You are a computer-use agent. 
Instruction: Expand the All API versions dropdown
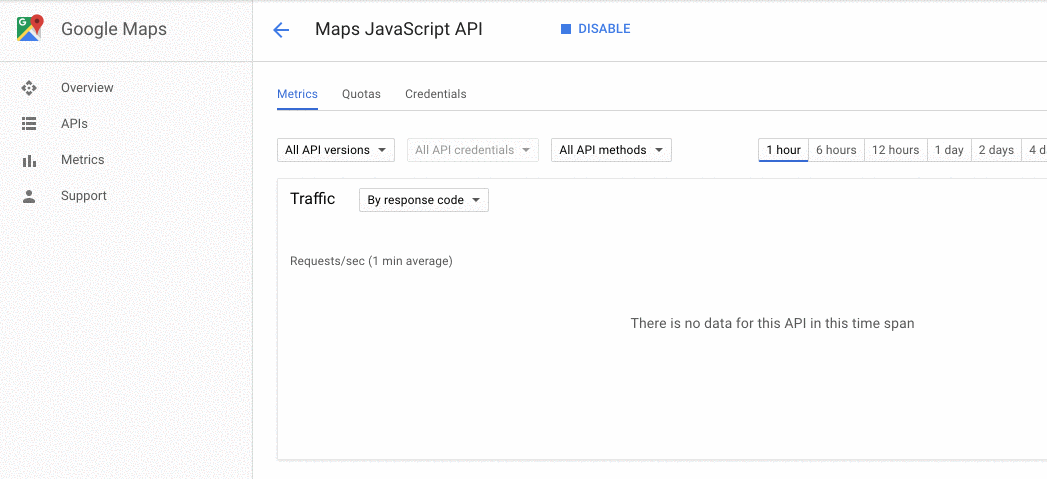tap(336, 150)
